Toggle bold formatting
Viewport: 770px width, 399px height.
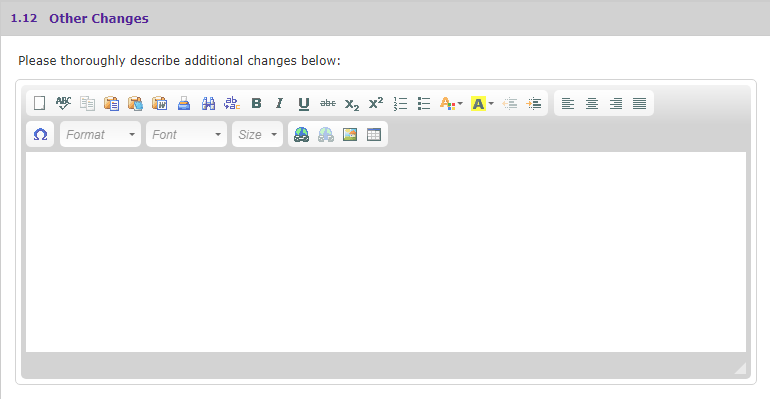[256, 104]
